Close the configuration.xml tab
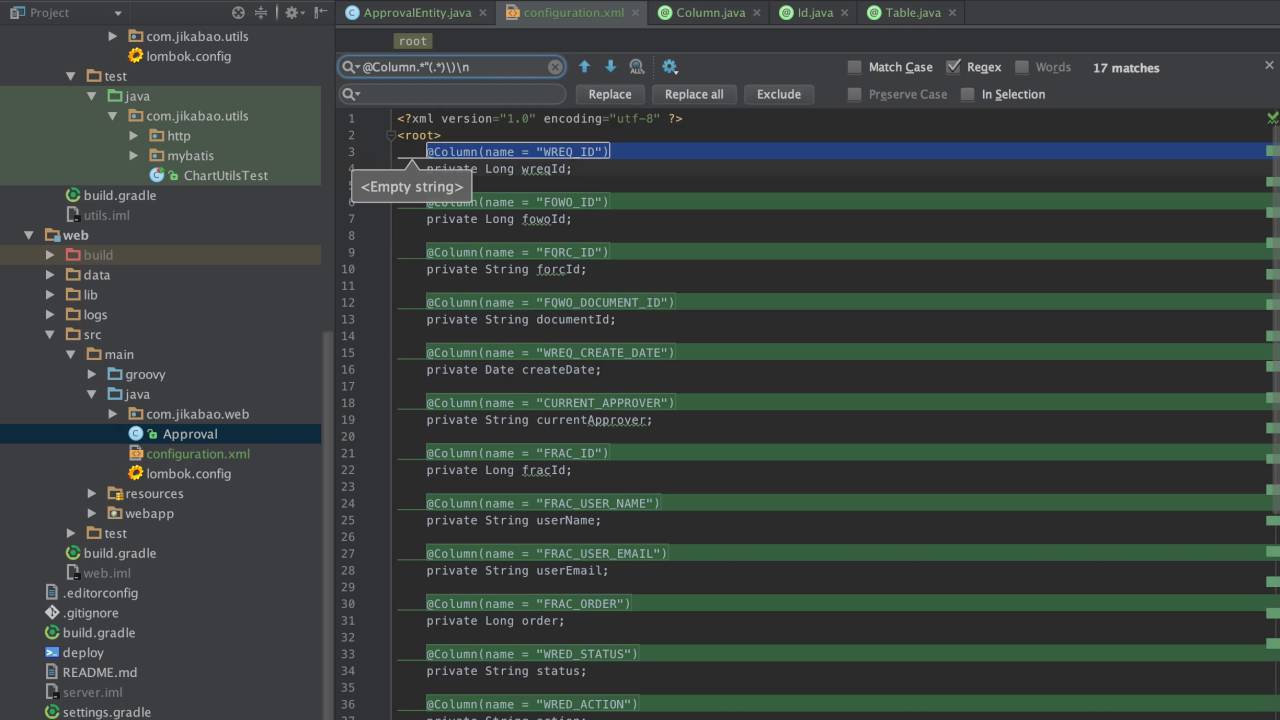Image resolution: width=1280 pixels, height=720 pixels. (x=637, y=13)
